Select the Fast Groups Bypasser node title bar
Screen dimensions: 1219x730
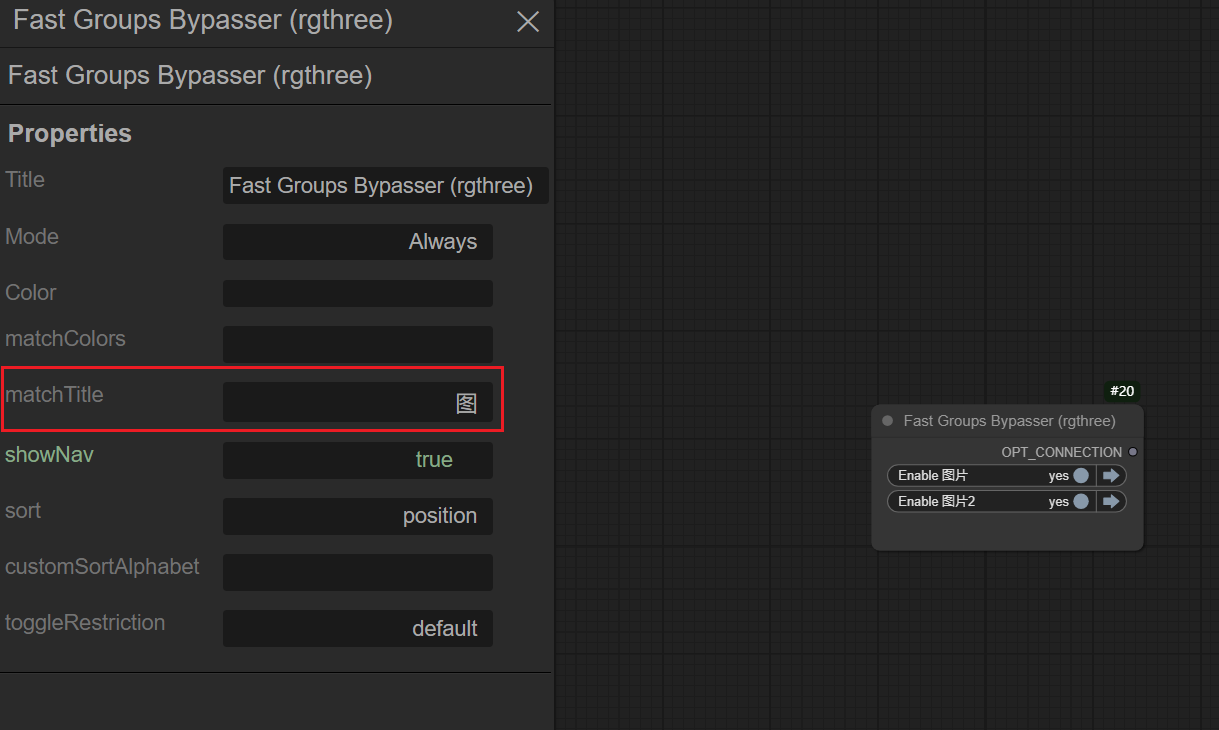[1009, 421]
